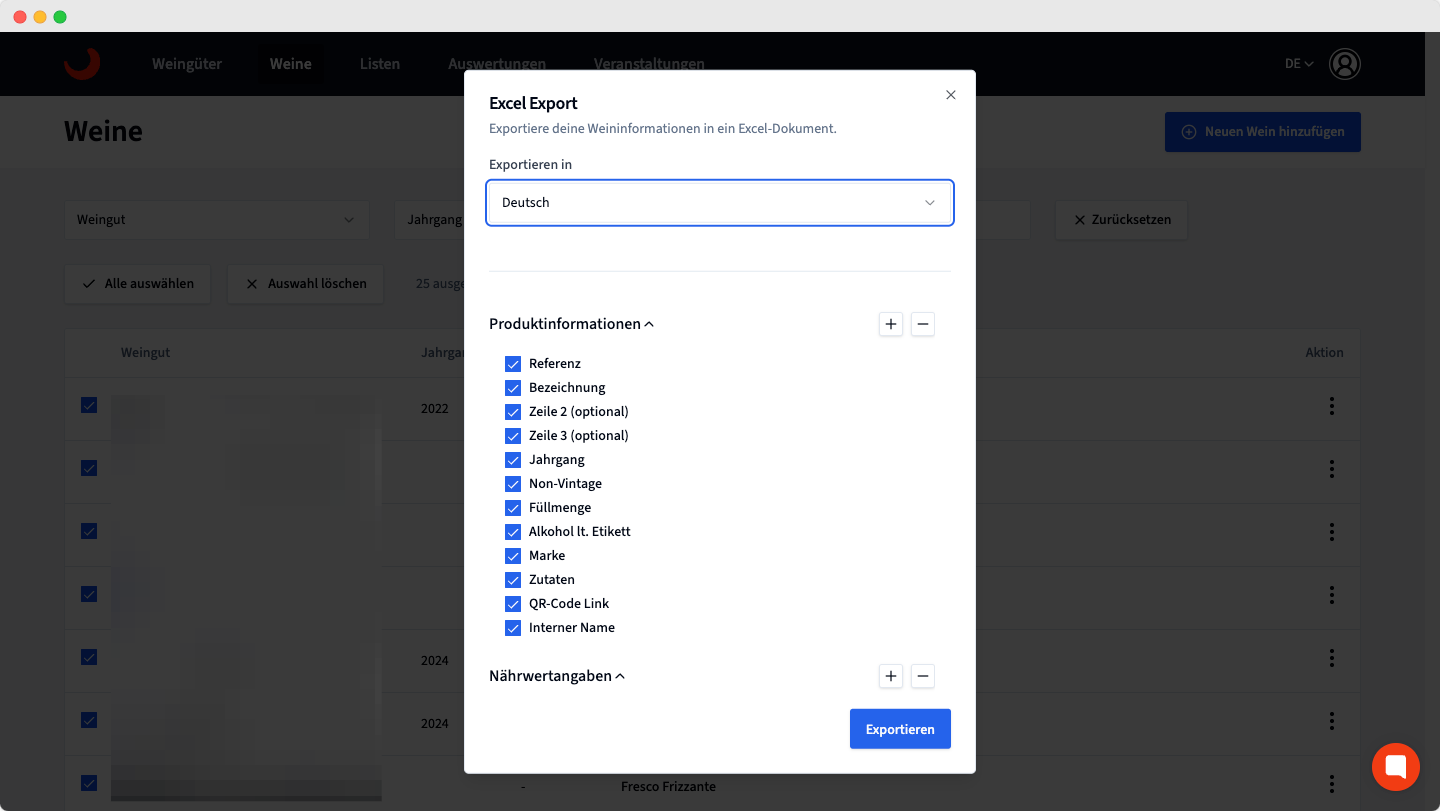Deselect all Nährwertangaben fields with minus
Viewport: 1440px width, 811px height.
coord(923,676)
